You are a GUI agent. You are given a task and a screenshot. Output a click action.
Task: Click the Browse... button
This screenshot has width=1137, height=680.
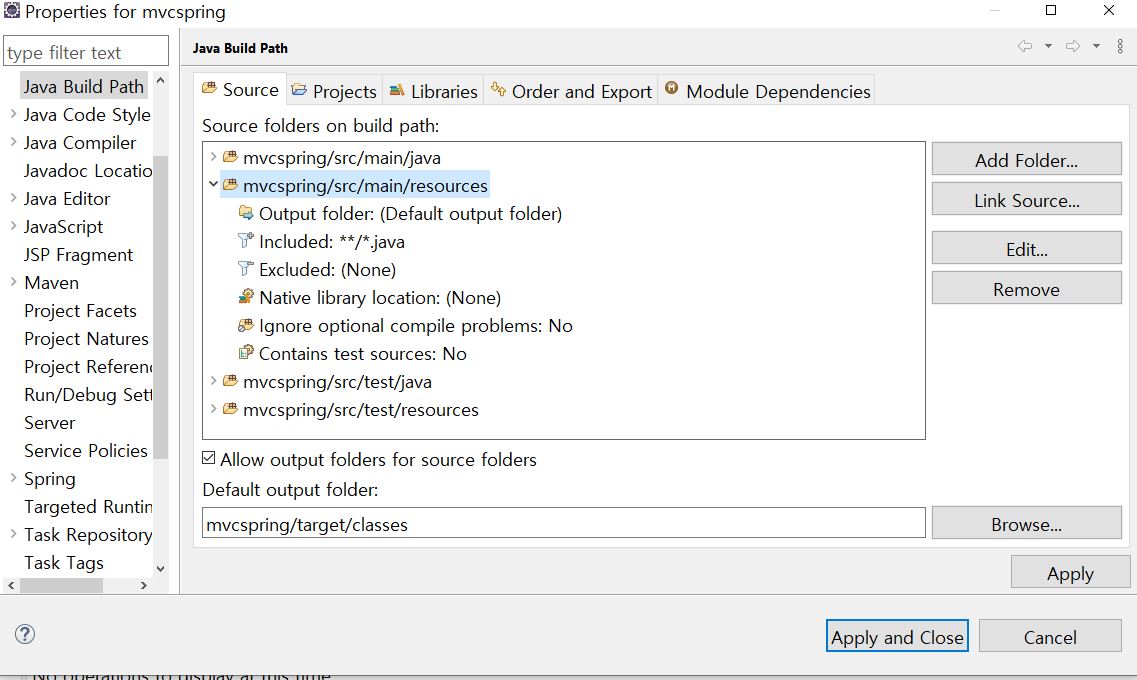tap(1026, 523)
